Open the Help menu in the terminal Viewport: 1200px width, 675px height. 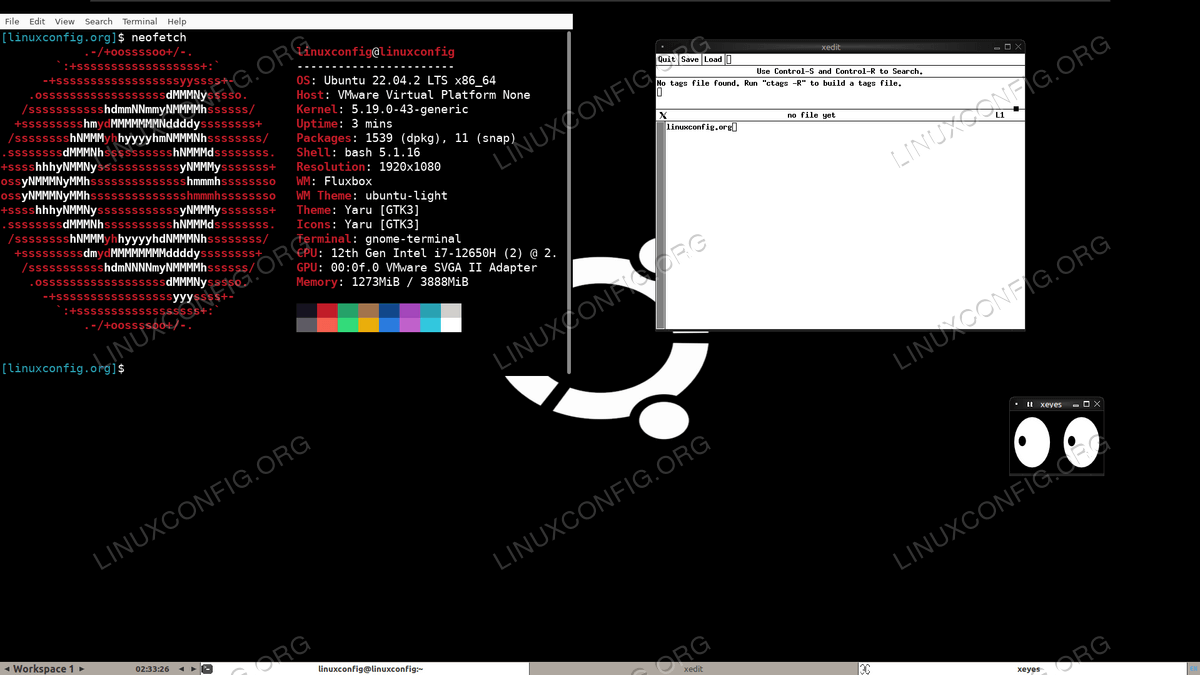coord(177,21)
